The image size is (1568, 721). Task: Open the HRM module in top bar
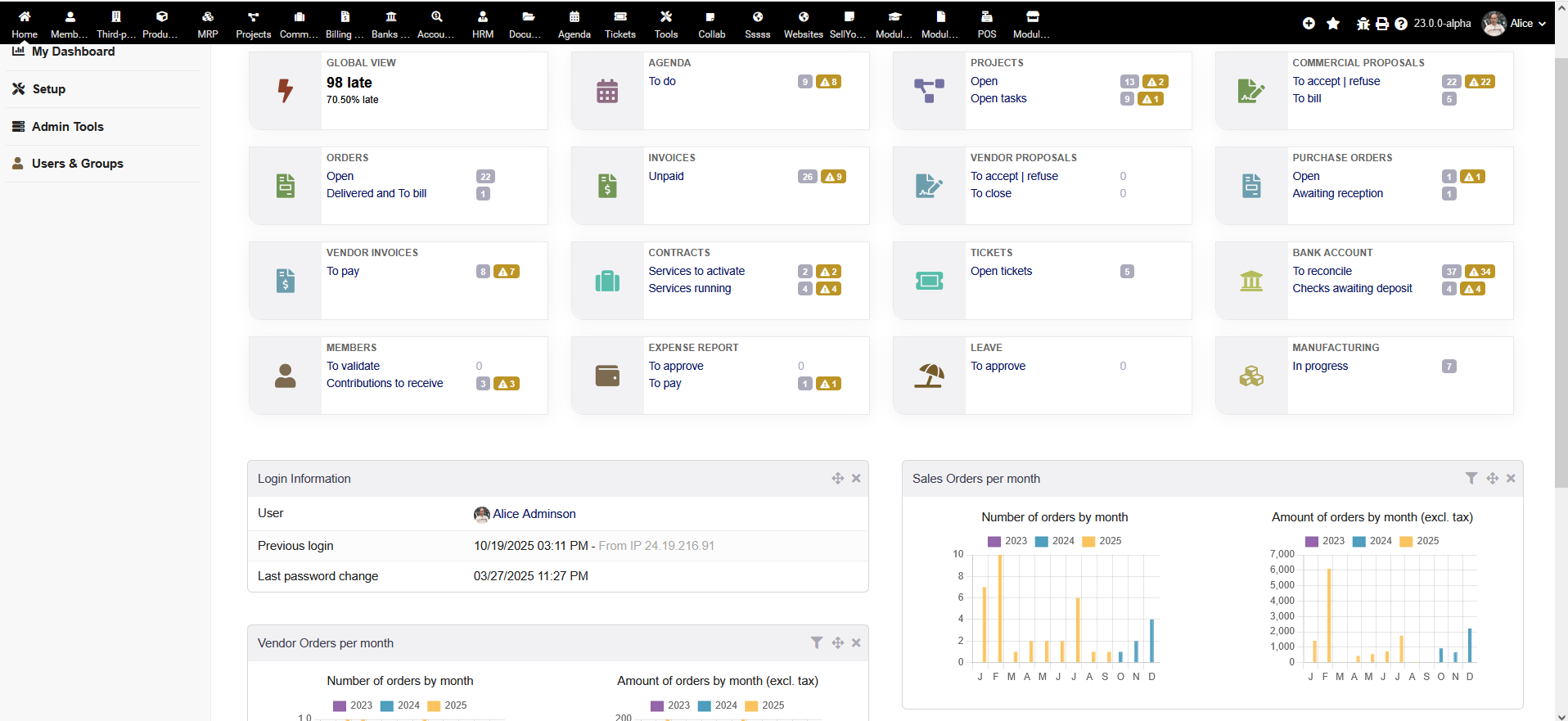(x=482, y=23)
